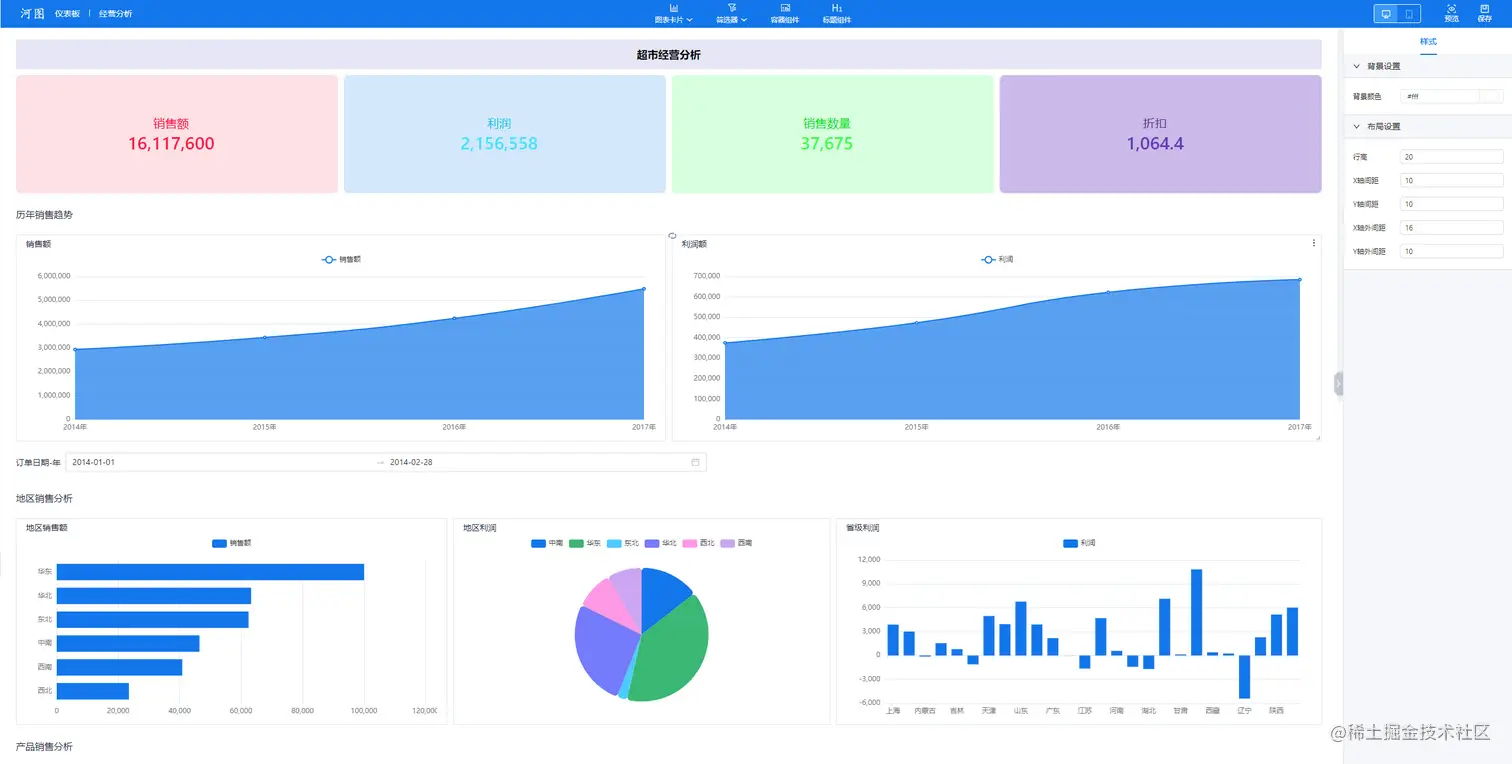Click the 河图 logo link

[x=32, y=14]
